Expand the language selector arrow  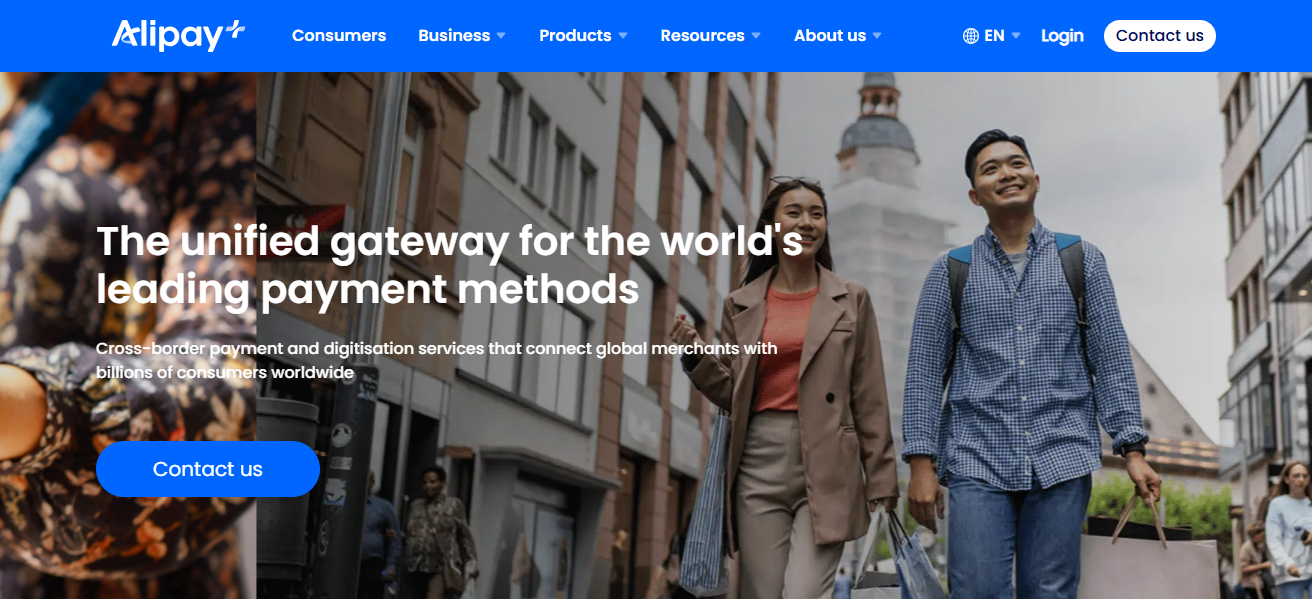pos(1016,36)
